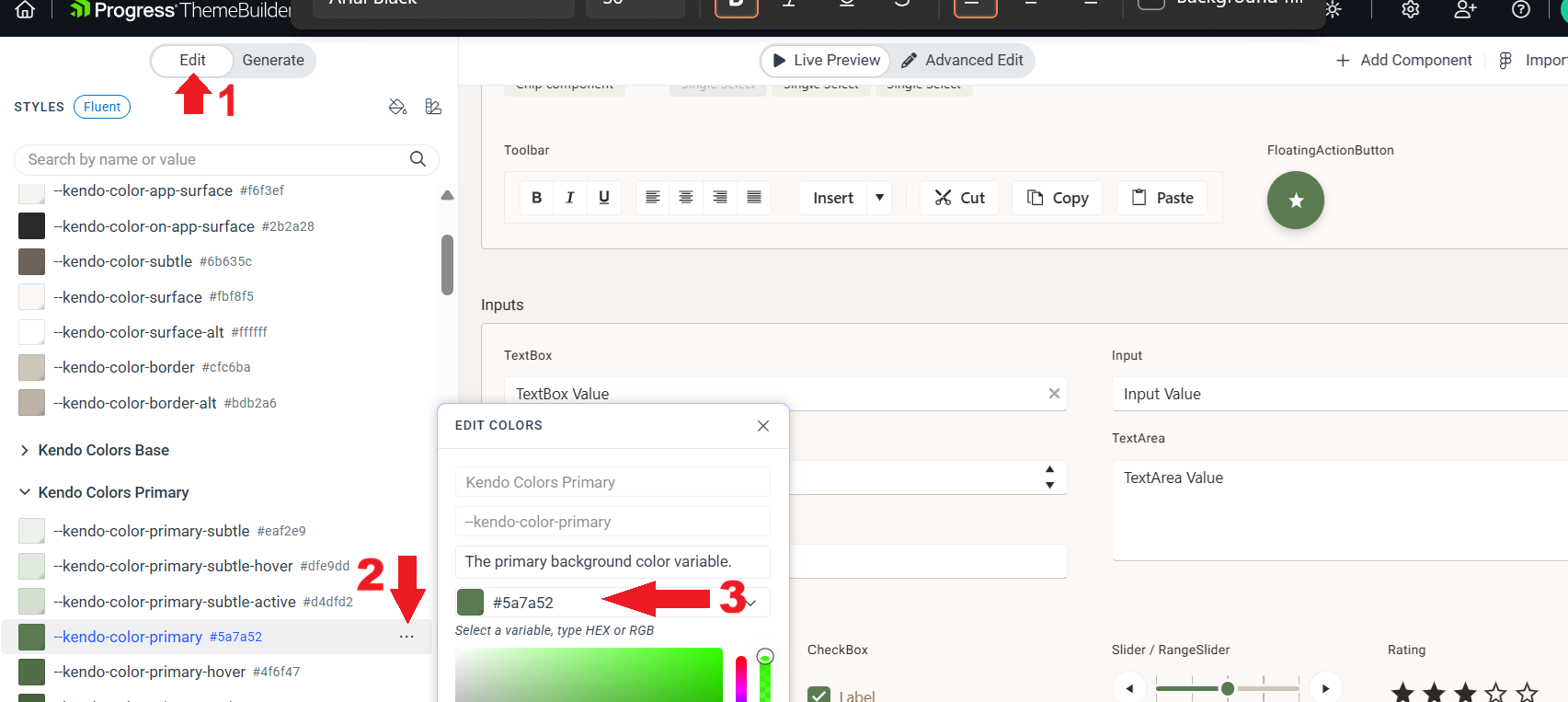The width and height of the screenshot is (1568, 702).
Task: Click the --kendo-color-subtle color swatch
Action: point(31,261)
